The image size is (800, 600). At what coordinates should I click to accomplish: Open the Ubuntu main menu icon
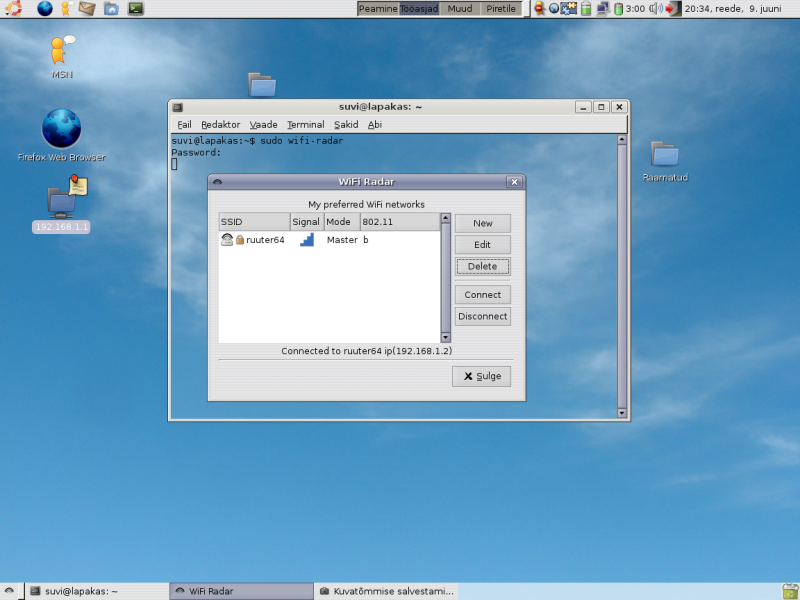coord(13,8)
